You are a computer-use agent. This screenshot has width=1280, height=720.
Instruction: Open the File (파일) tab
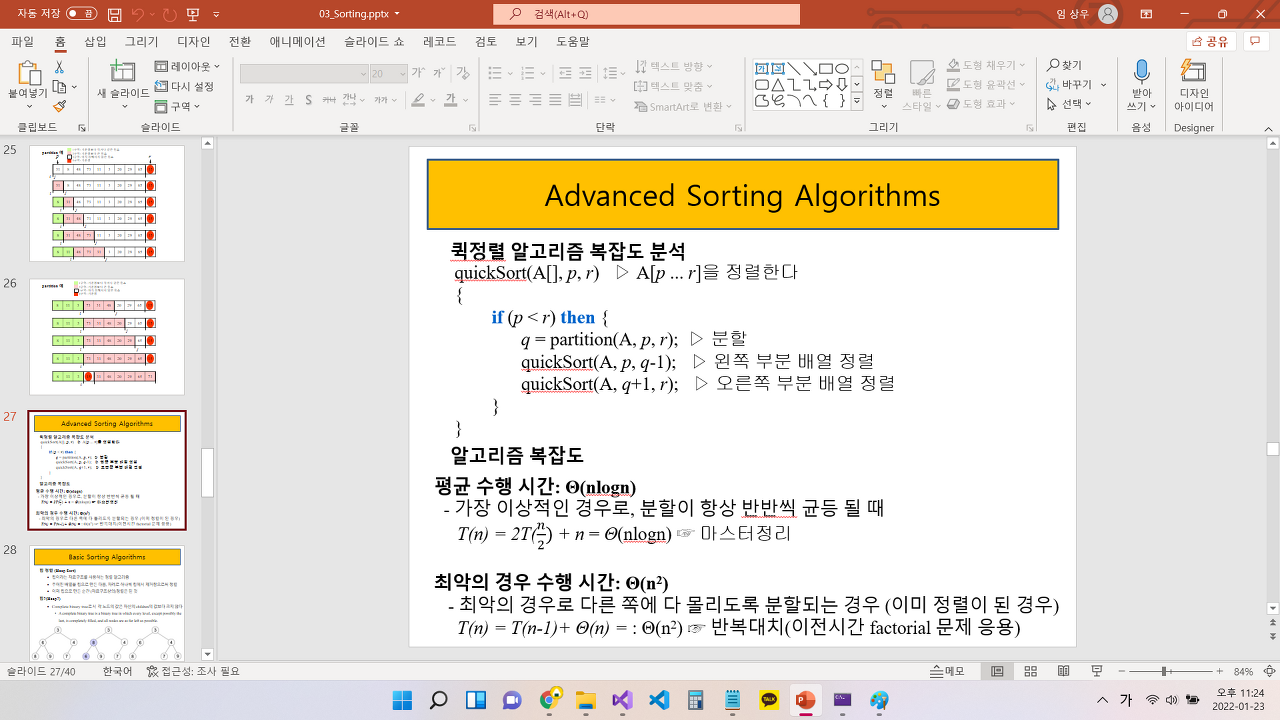point(23,42)
